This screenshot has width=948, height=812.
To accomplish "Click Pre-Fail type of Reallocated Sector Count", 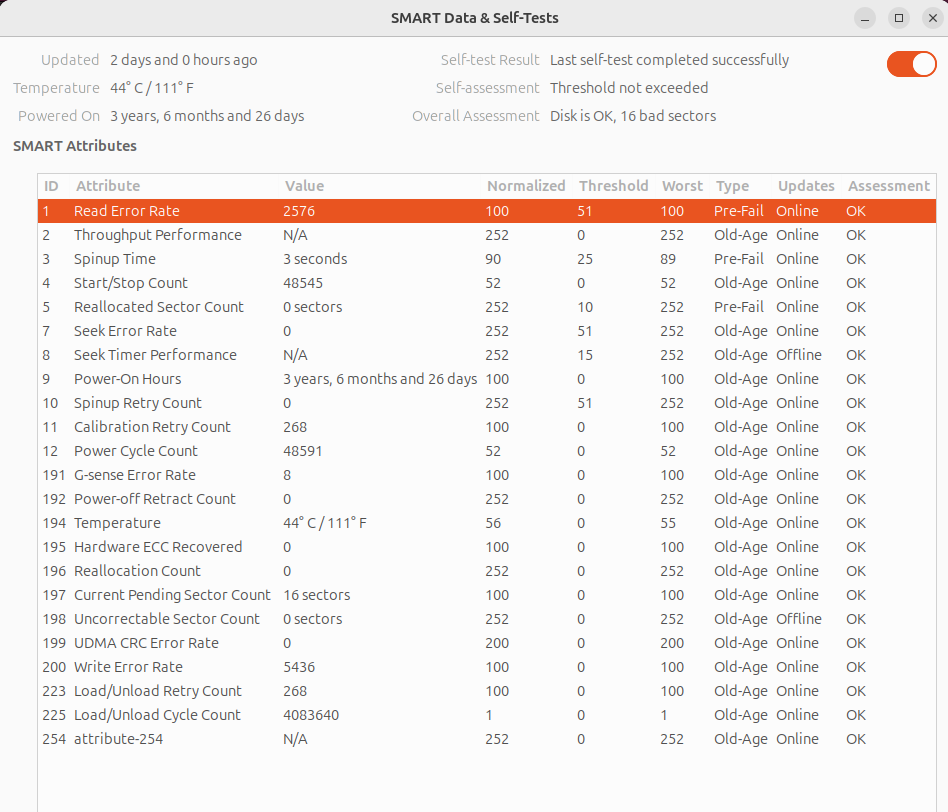I will pos(739,307).
